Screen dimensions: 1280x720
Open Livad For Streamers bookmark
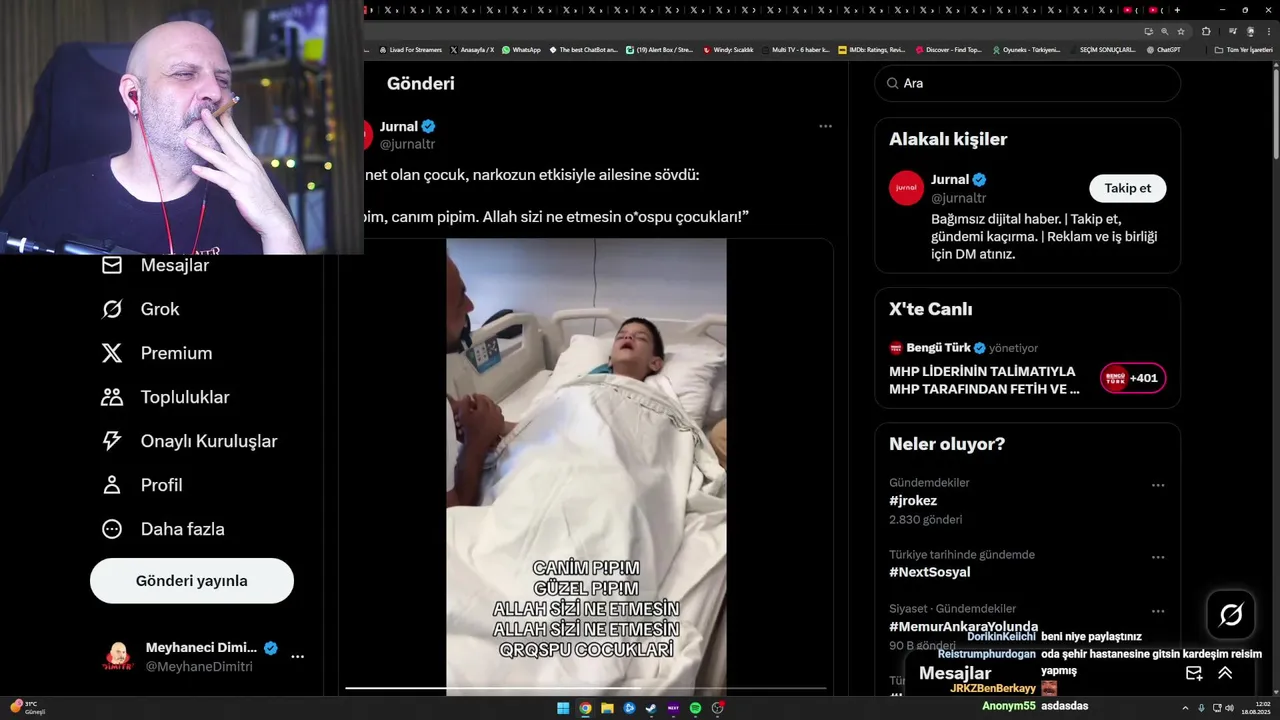point(410,49)
